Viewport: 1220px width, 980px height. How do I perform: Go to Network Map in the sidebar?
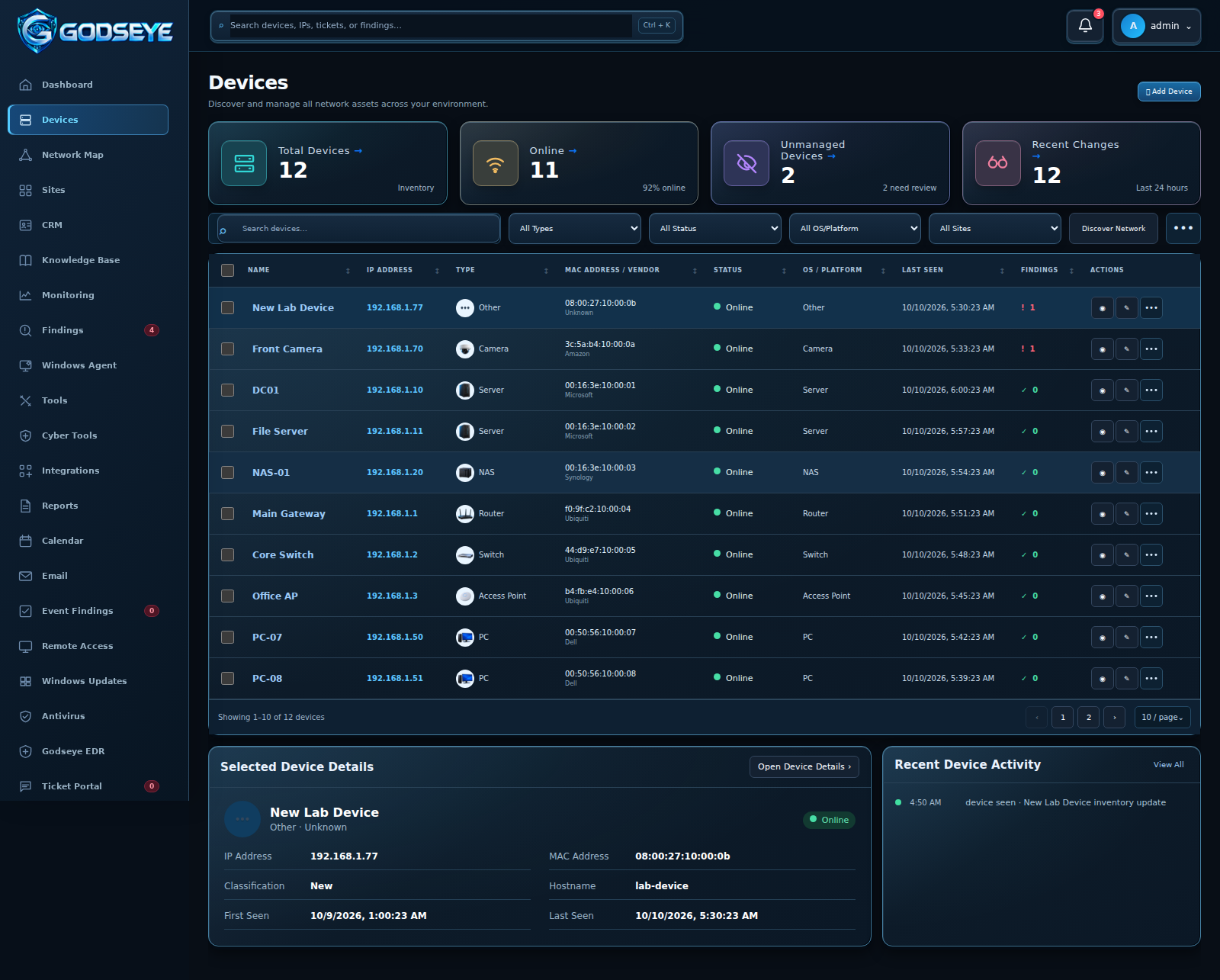[x=88, y=155]
